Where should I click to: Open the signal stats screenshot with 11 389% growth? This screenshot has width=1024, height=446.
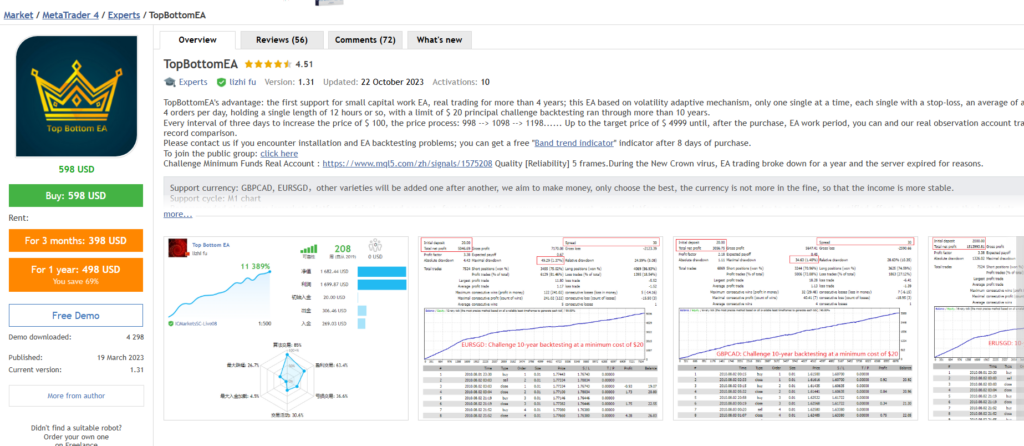286,328
